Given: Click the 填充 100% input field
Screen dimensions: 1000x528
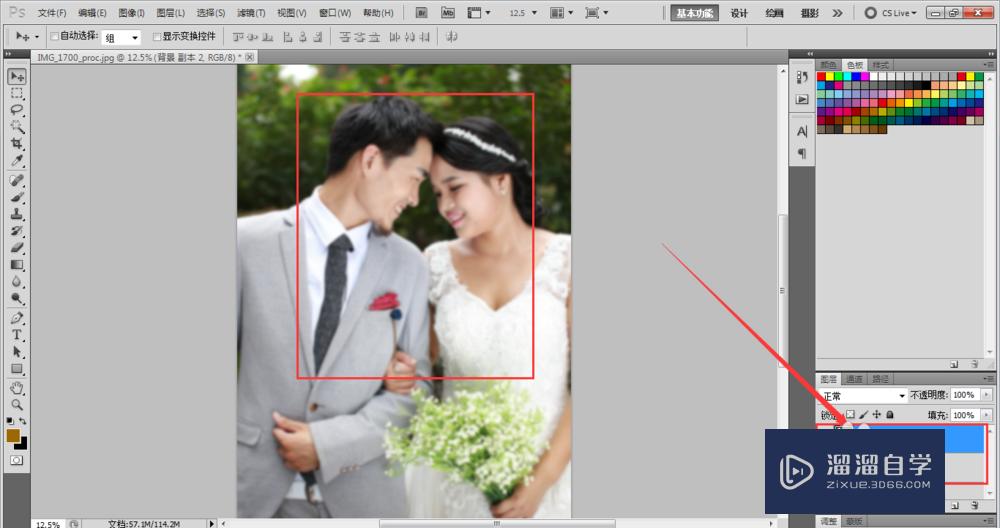Looking at the screenshot, I should 965,414.
